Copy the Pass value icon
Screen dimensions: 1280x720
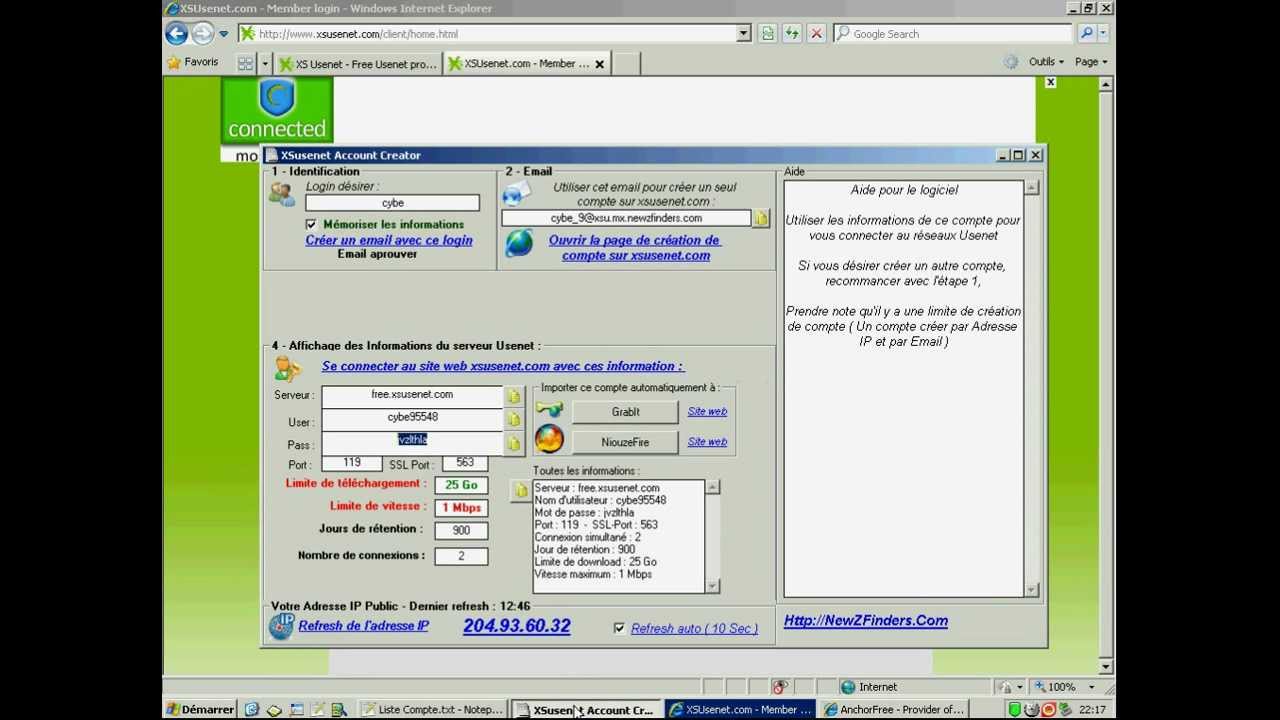(x=513, y=444)
